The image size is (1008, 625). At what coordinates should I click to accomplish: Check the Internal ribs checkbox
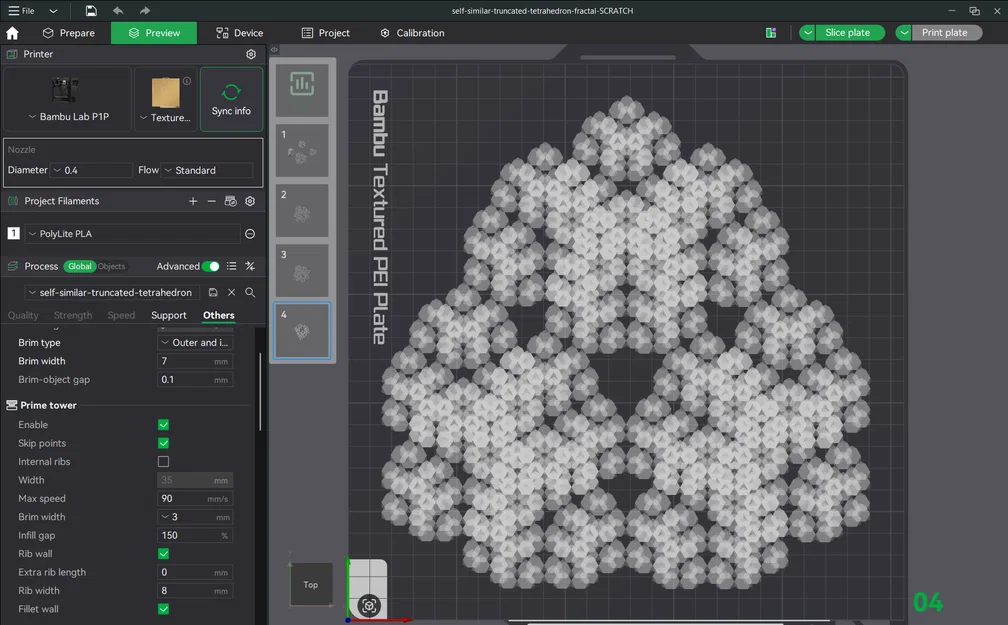click(x=163, y=462)
